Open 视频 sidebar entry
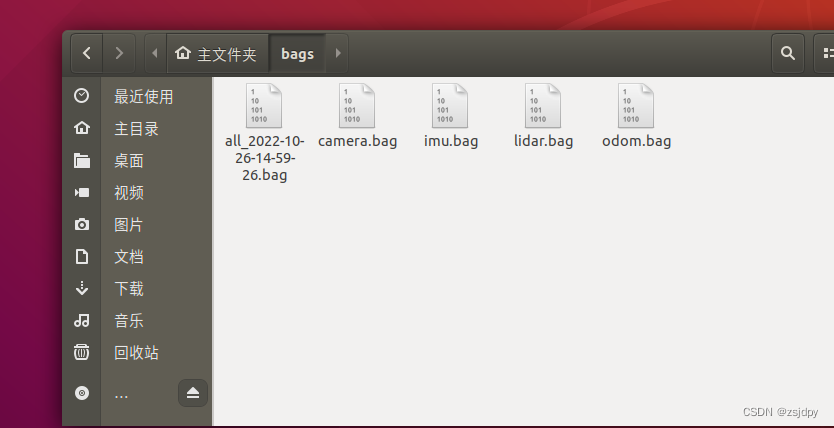This screenshot has width=834, height=428. tap(129, 192)
